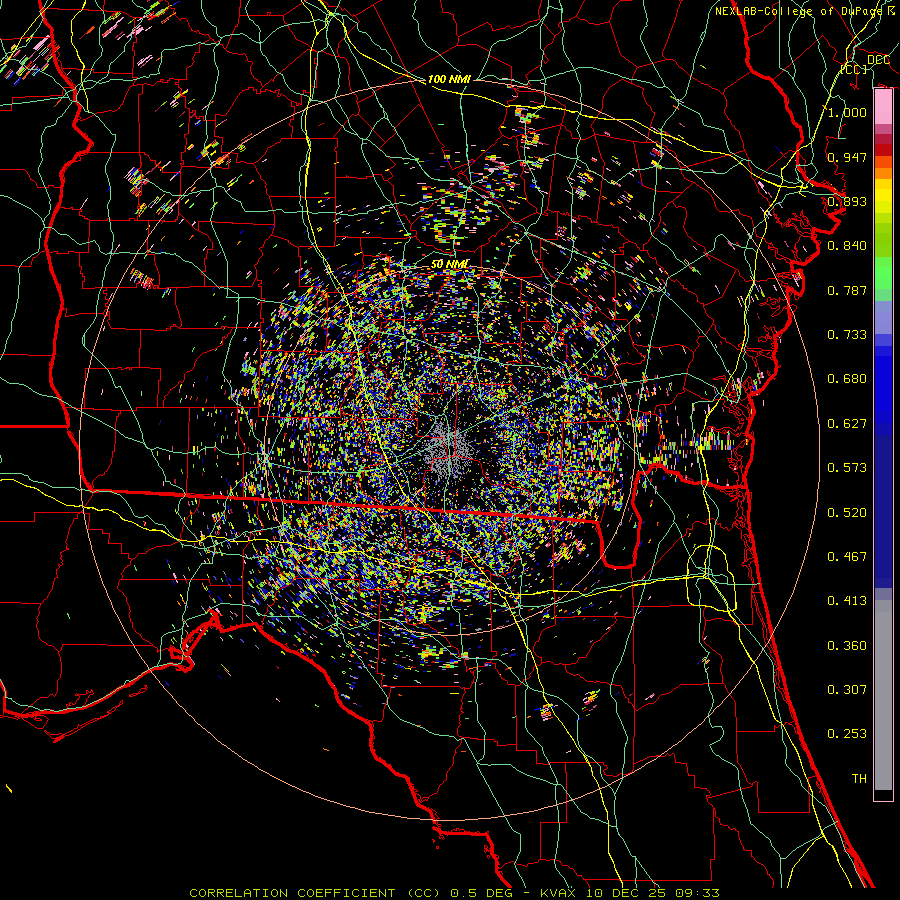The image size is (900, 900).
Task: Click the DEC label above the color scale
Action: 879,60
